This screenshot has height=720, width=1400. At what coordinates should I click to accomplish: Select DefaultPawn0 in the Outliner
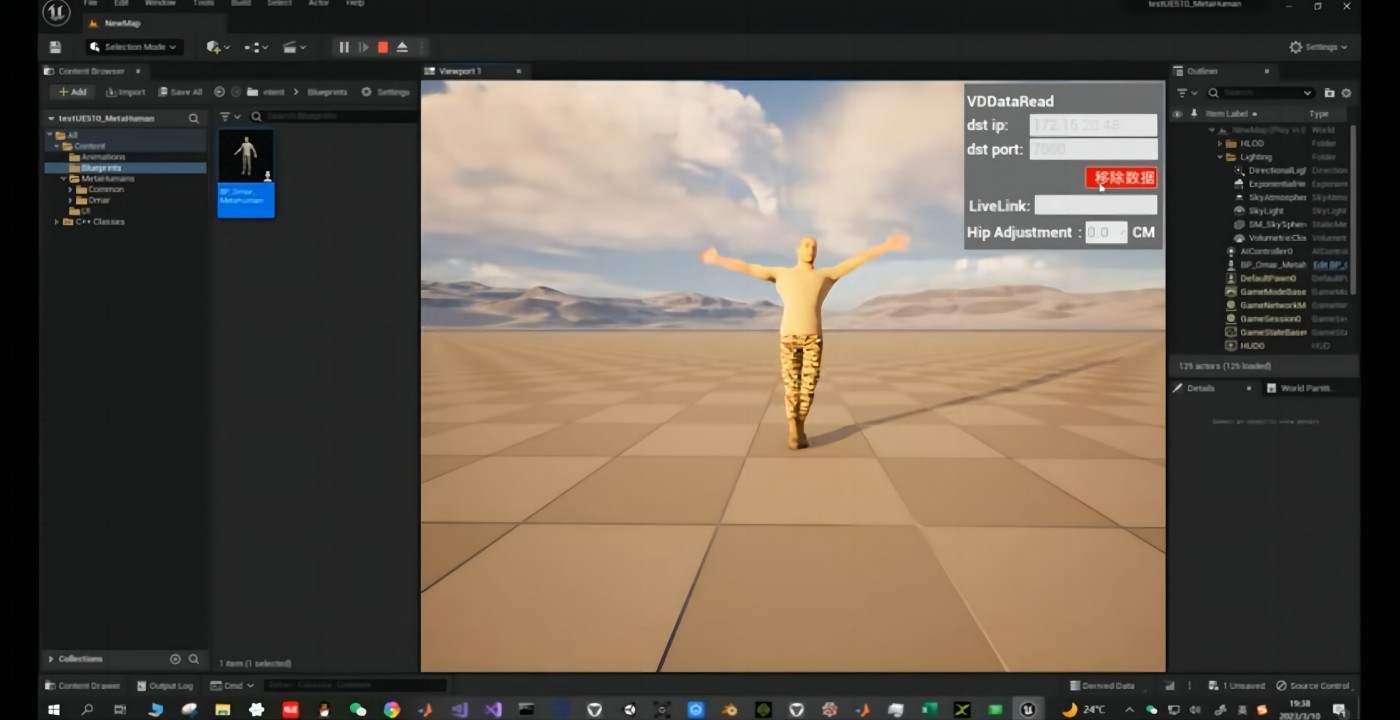(x=1268, y=278)
